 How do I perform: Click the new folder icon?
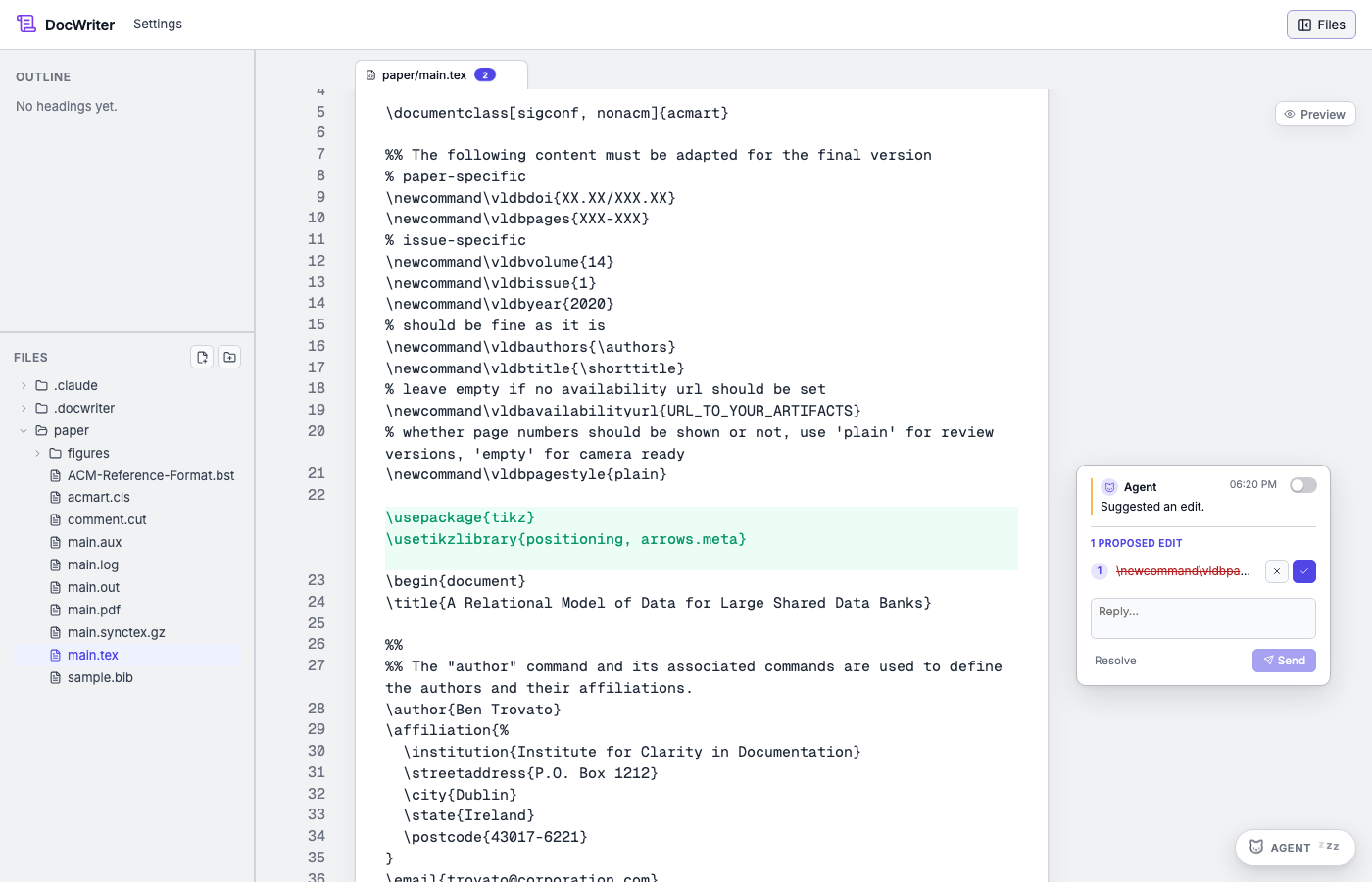click(229, 357)
